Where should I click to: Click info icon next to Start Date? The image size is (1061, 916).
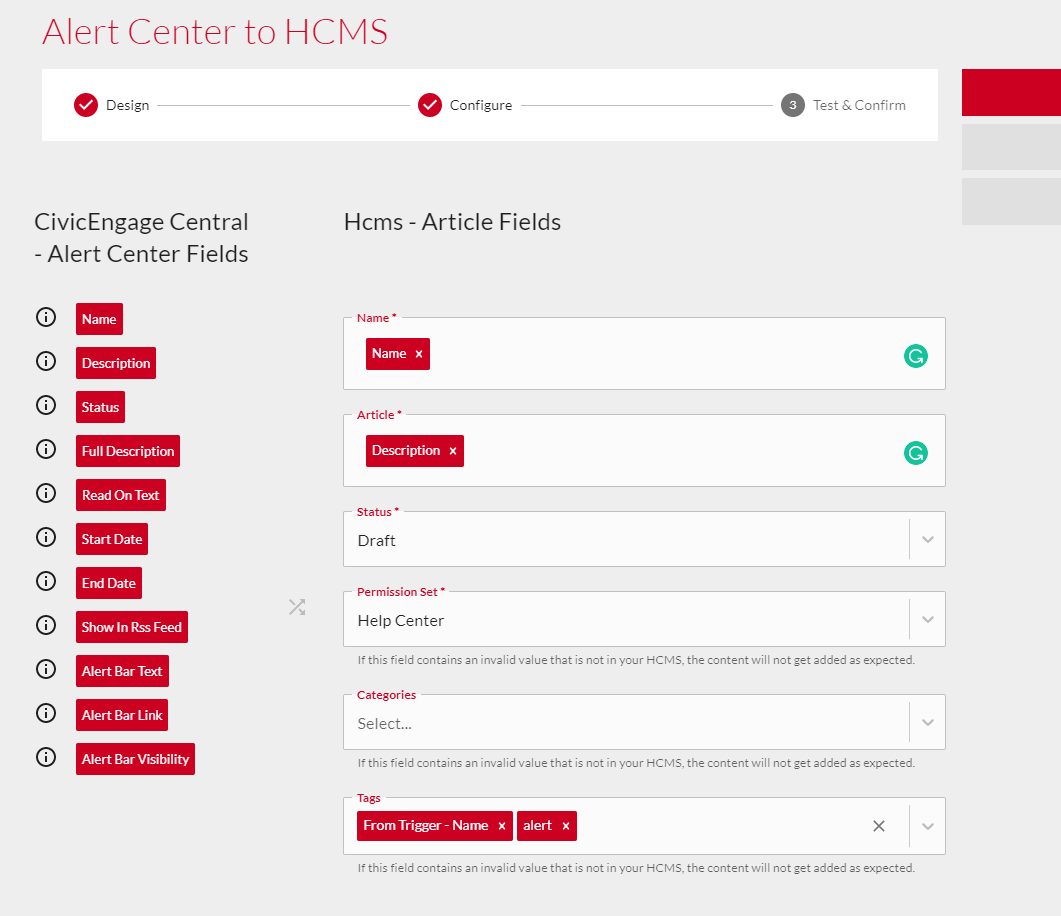46,536
